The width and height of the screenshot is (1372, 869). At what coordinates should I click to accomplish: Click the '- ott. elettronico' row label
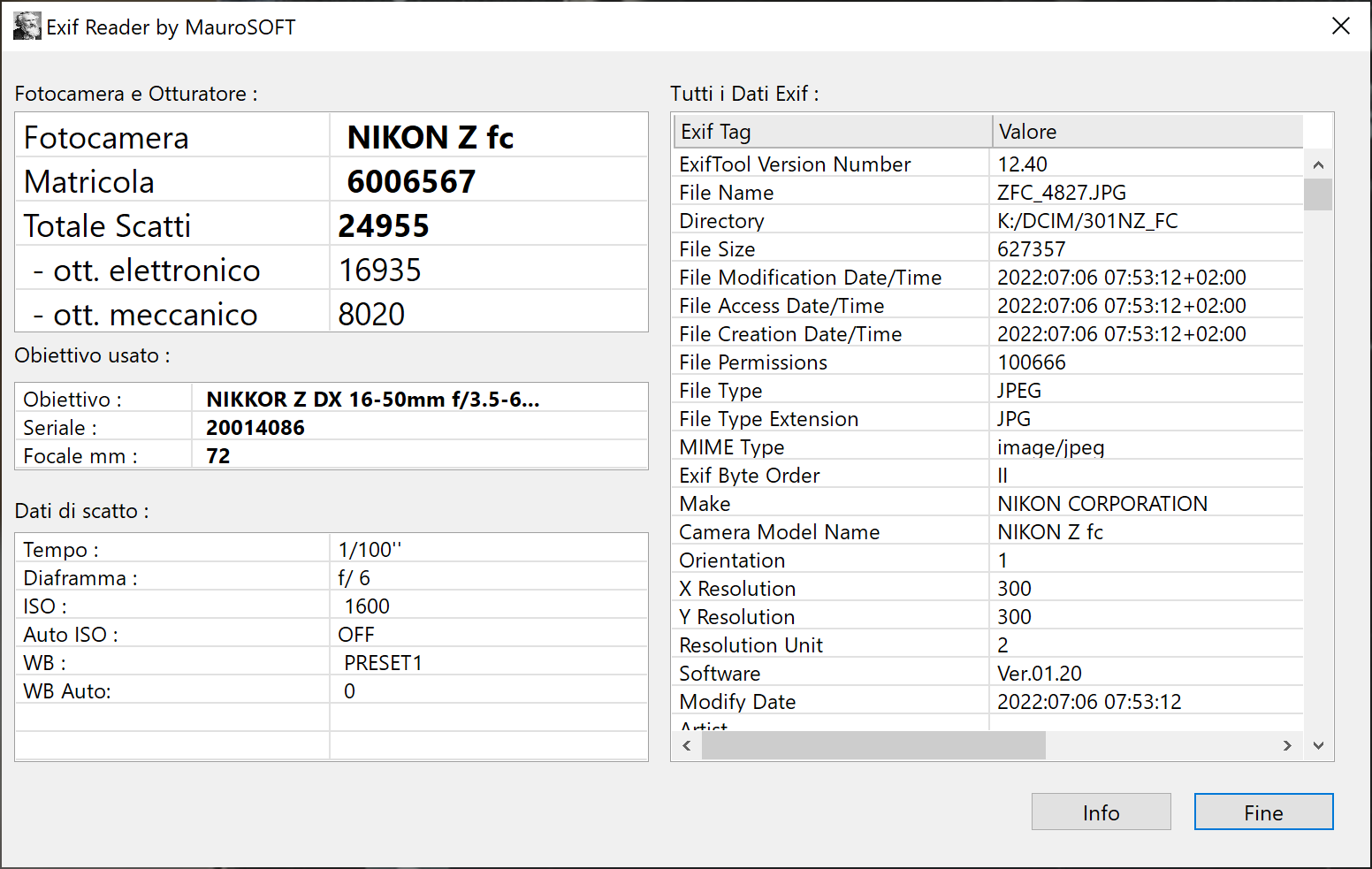146,270
